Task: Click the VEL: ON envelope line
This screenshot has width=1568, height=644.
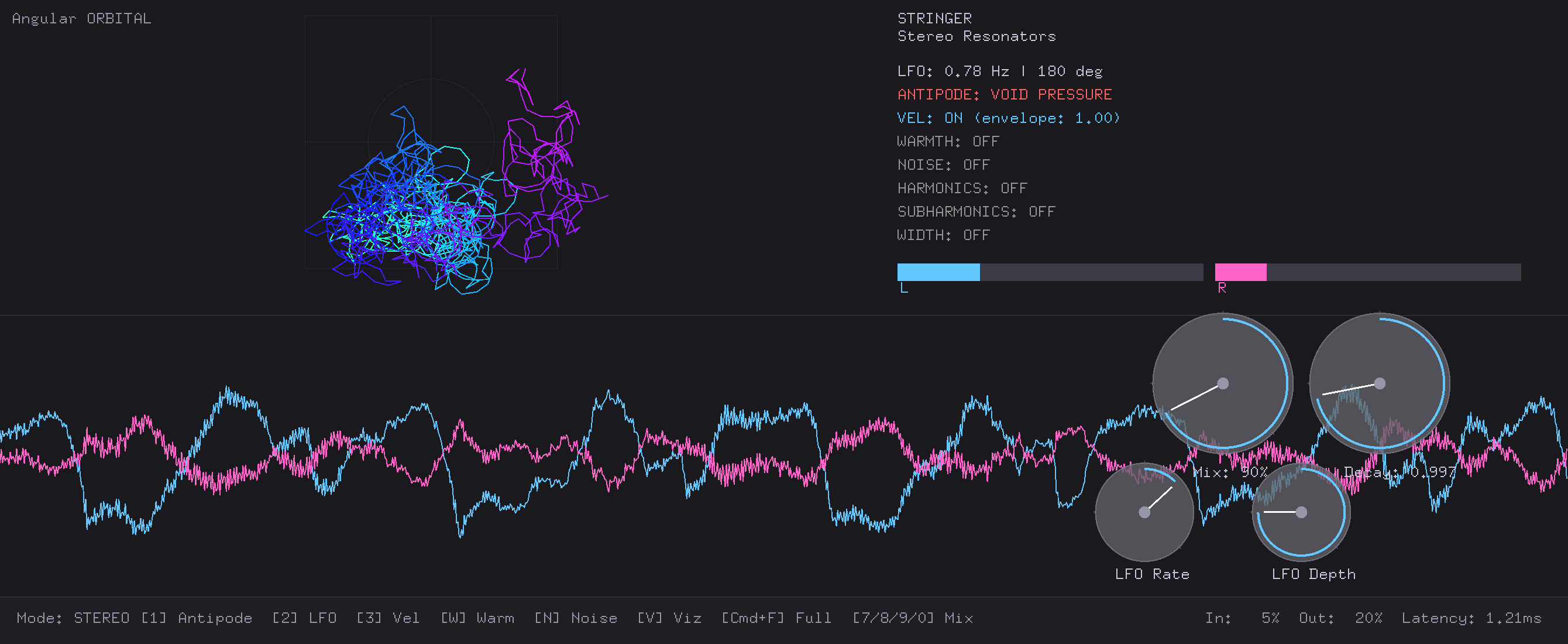Action: (1008, 118)
